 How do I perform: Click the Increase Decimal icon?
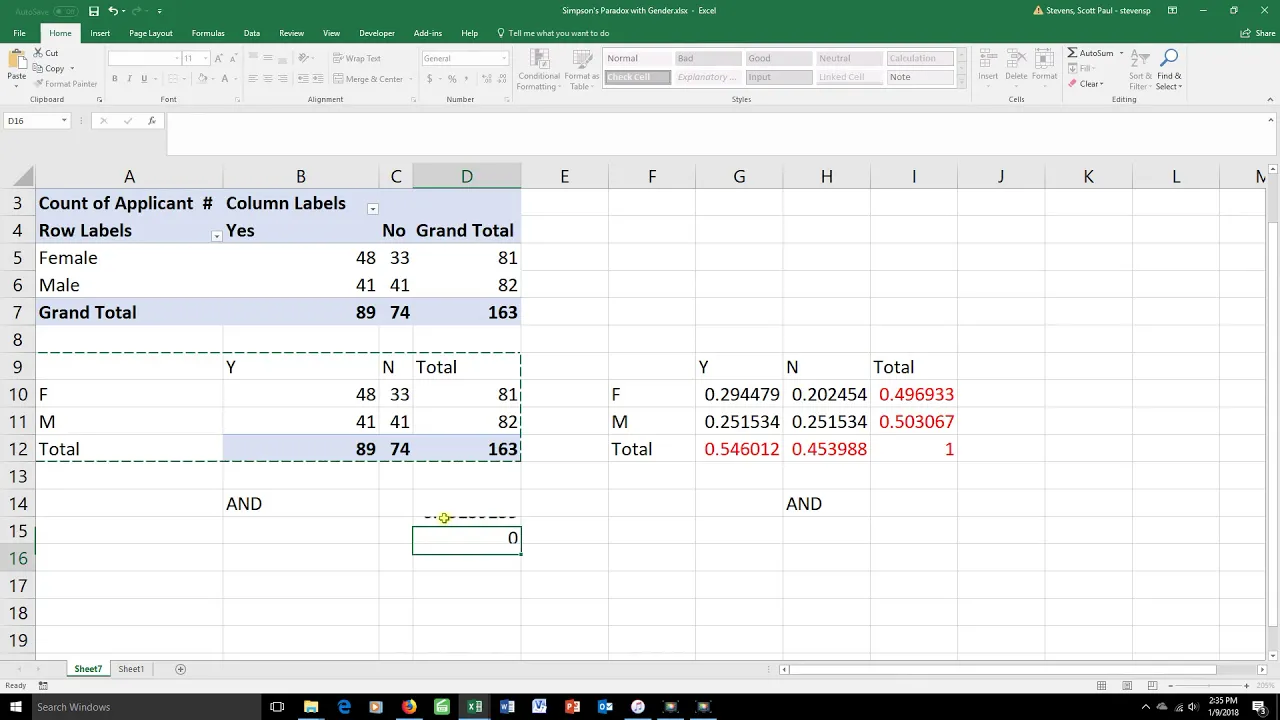[x=485, y=79]
